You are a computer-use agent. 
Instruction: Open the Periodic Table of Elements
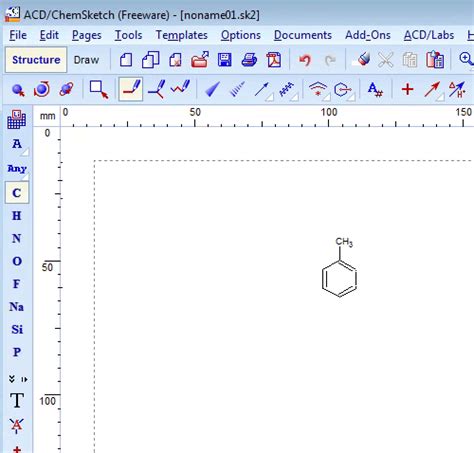17,119
